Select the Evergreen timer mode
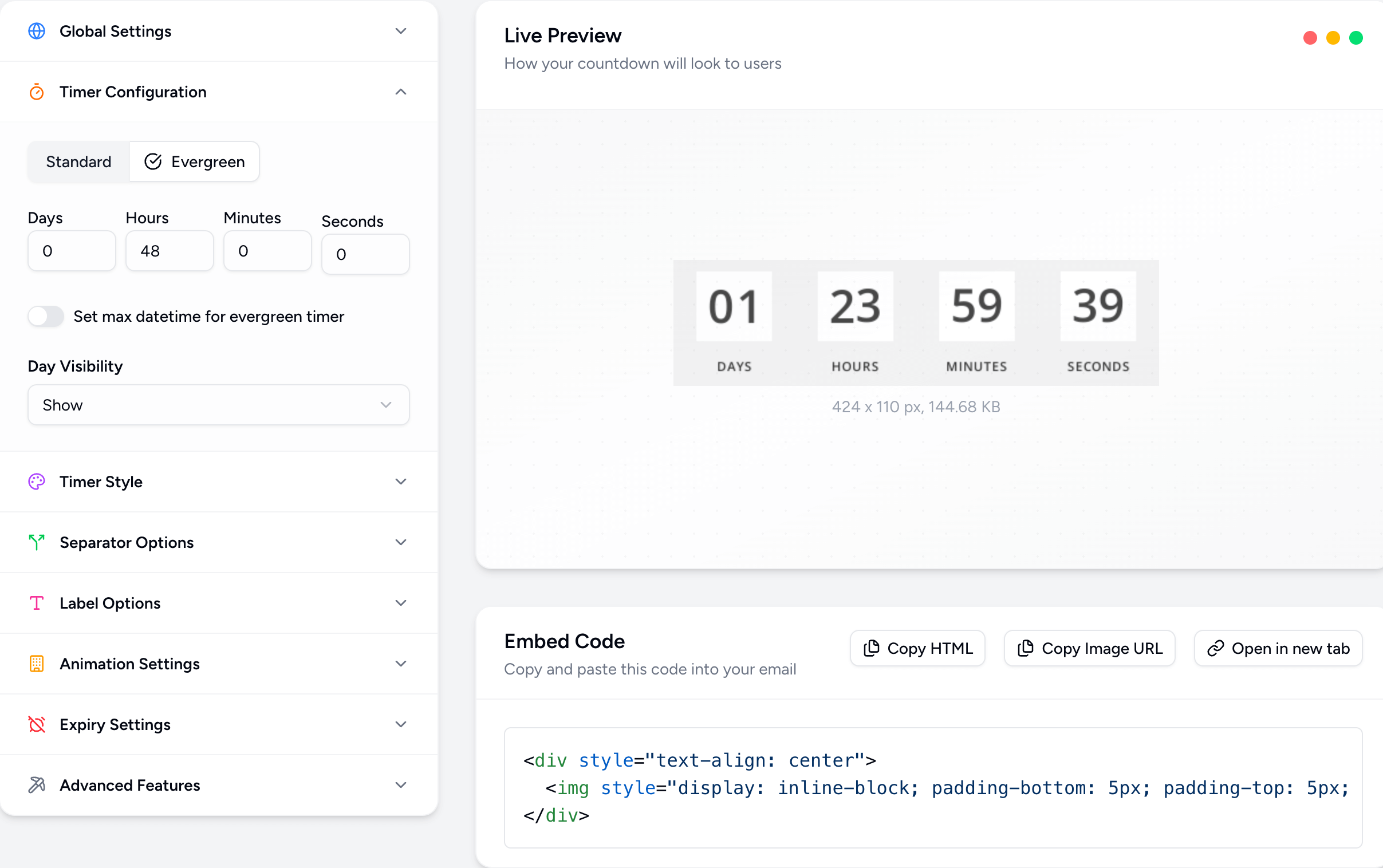The height and width of the screenshot is (868, 1383). point(195,161)
